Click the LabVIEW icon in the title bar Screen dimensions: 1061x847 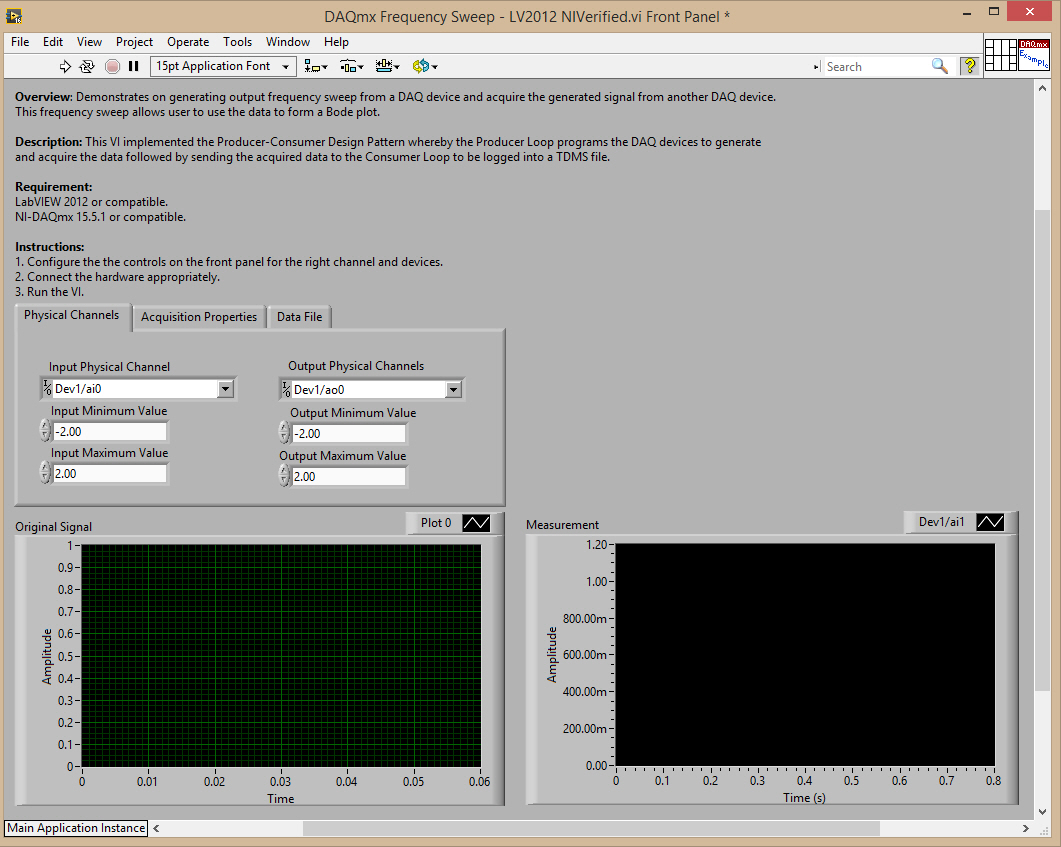tap(14, 15)
